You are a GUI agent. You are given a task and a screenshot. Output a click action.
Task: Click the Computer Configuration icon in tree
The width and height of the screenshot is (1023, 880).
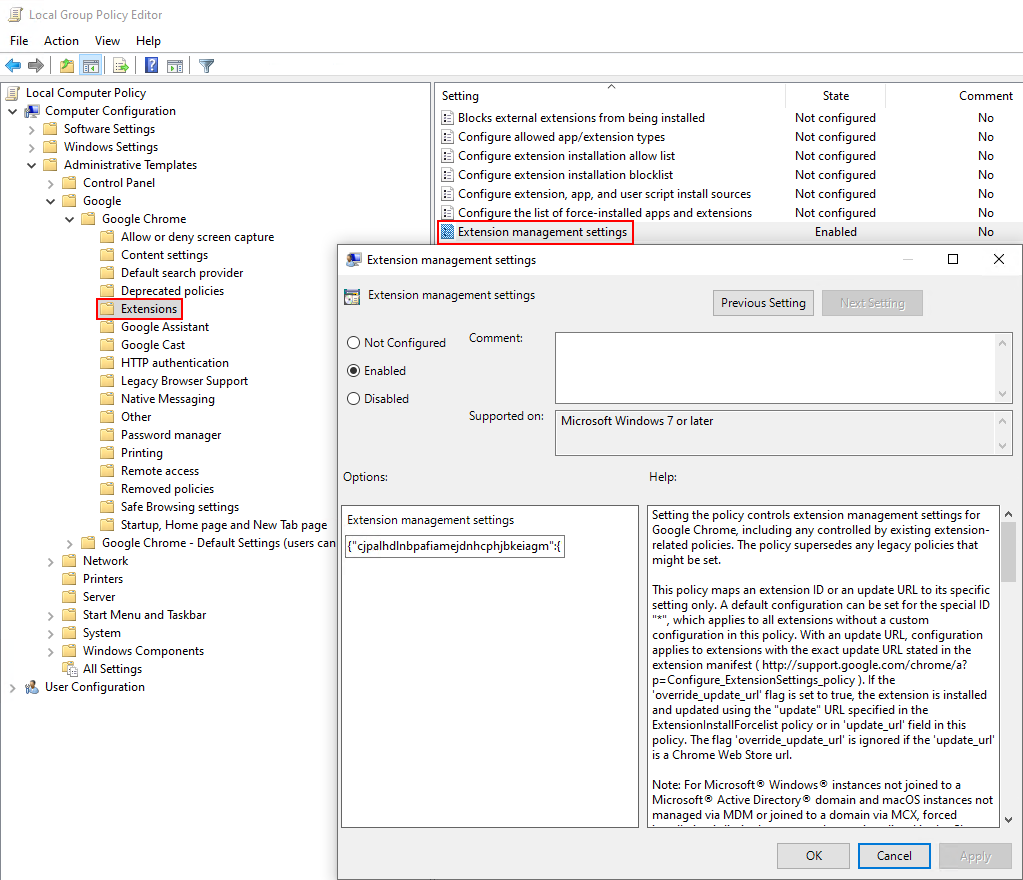click(32, 111)
